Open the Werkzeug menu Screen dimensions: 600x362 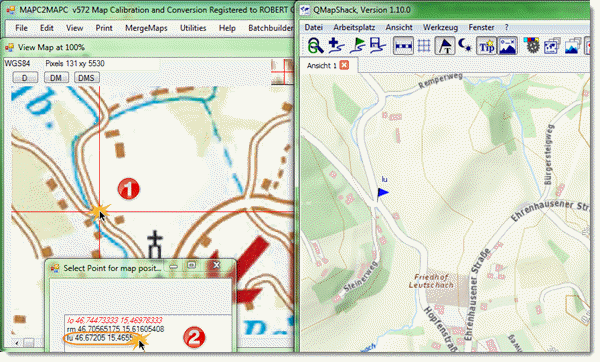coord(440,28)
